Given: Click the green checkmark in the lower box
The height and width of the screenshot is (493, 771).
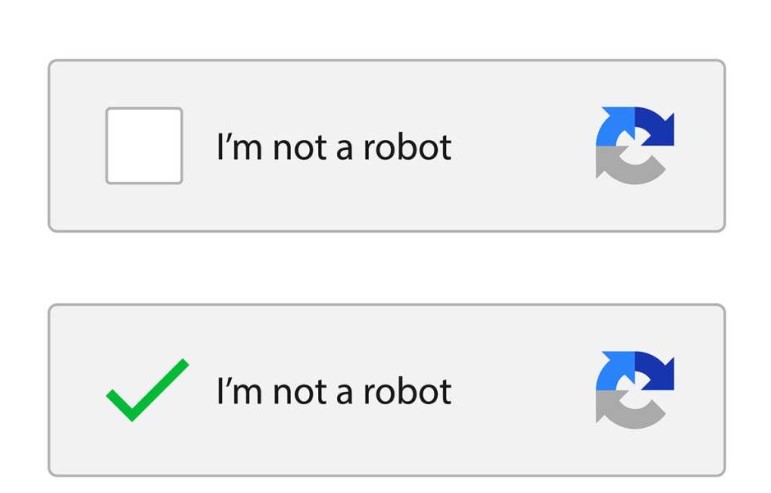Looking at the screenshot, I should (146, 389).
